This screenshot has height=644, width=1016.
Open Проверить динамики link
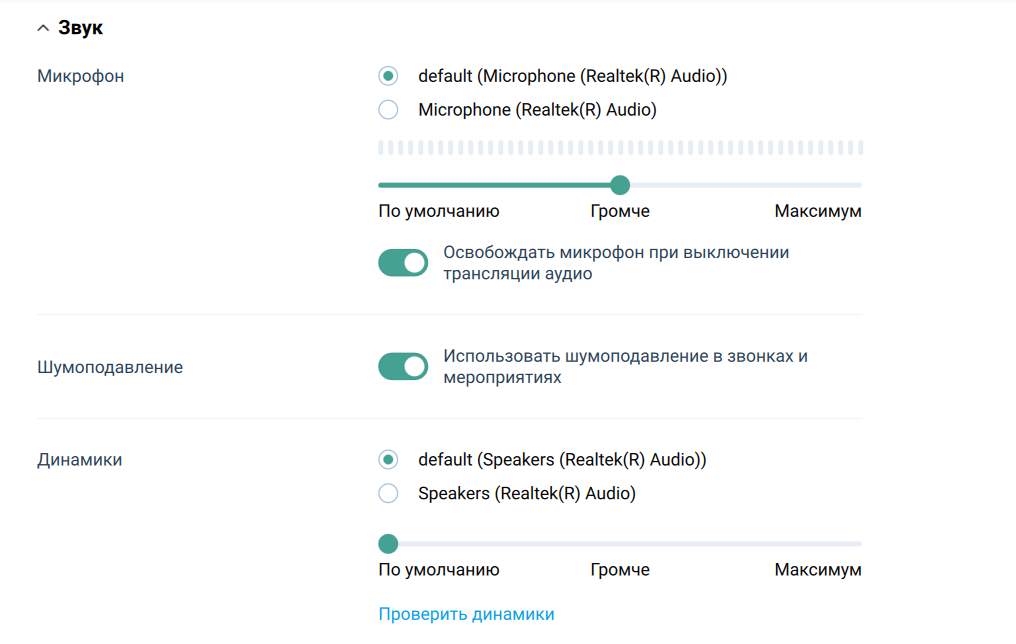tap(467, 615)
